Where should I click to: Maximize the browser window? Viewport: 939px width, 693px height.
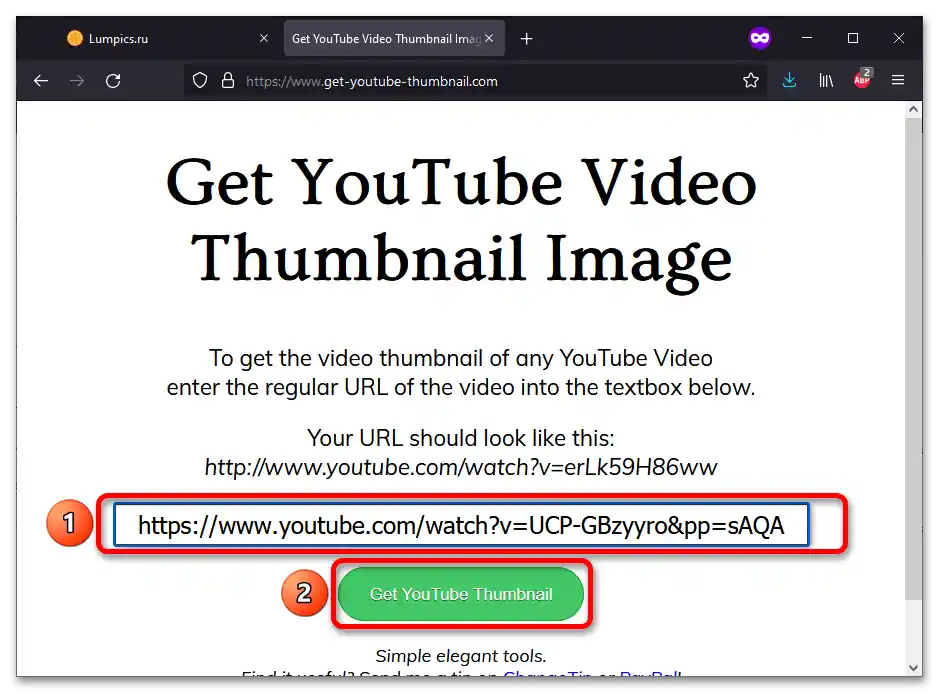(x=853, y=38)
